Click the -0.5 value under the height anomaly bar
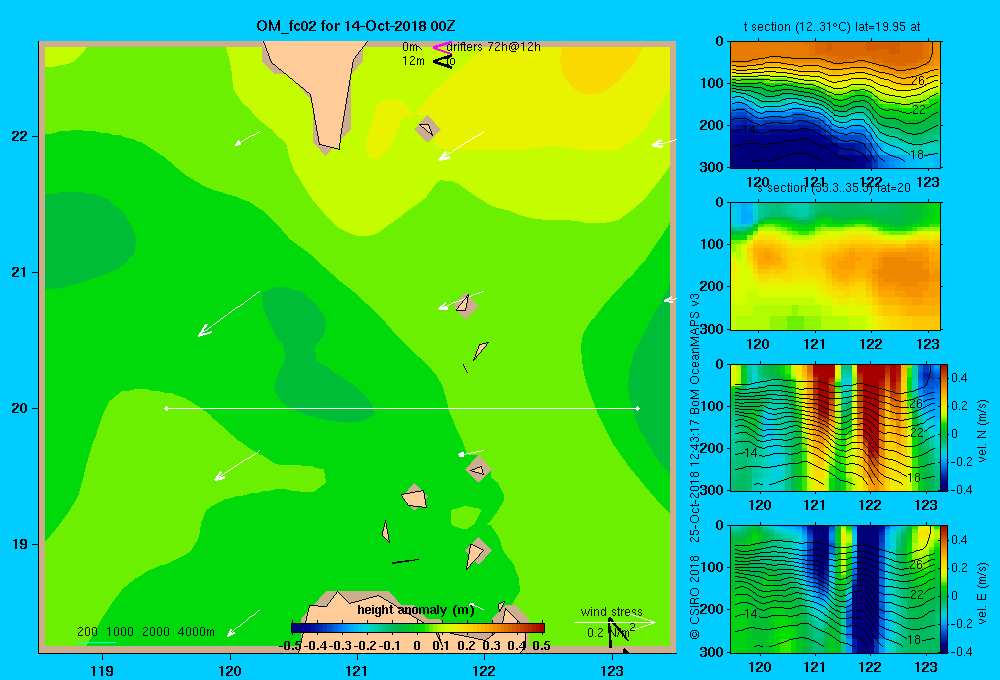This screenshot has height=680, width=1000. pyautogui.click(x=291, y=646)
